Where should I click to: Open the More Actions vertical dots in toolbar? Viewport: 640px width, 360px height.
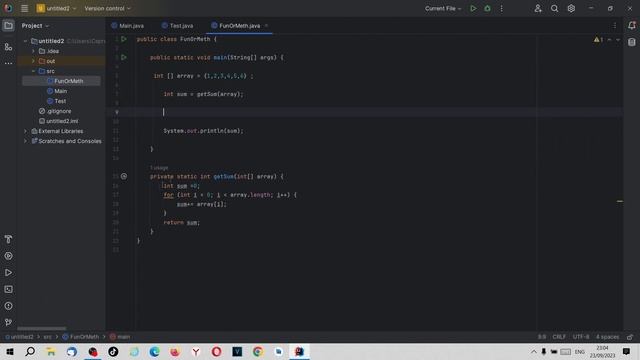point(502,8)
